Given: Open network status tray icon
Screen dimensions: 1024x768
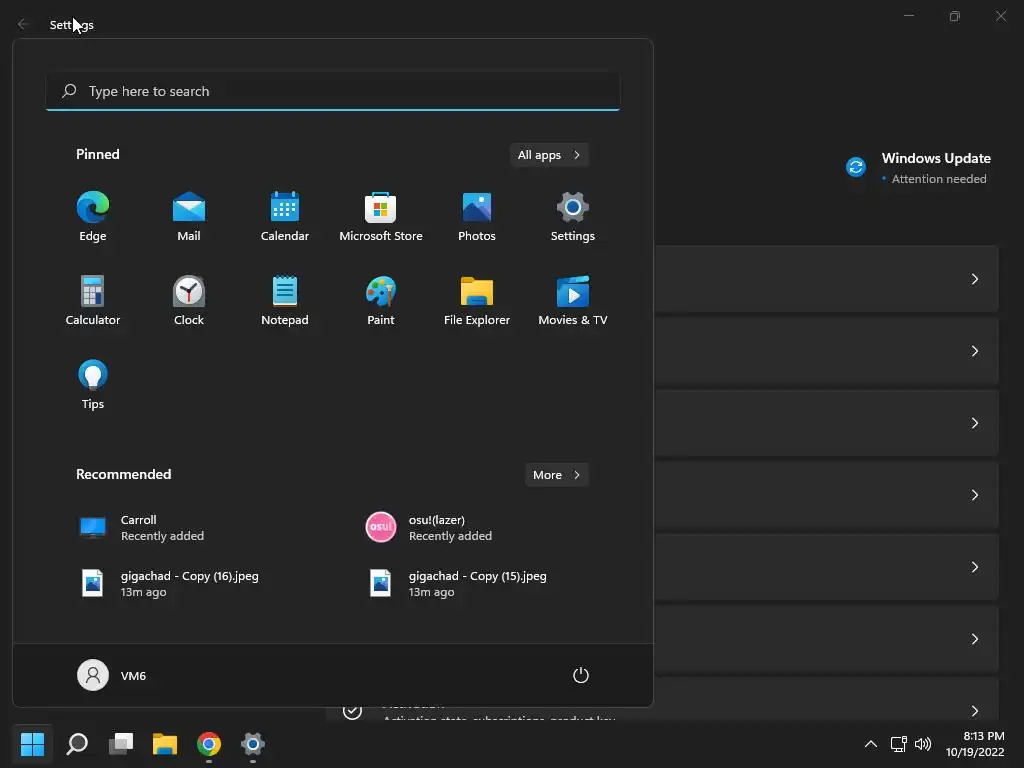Looking at the screenshot, I should click(x=899, y=744).
